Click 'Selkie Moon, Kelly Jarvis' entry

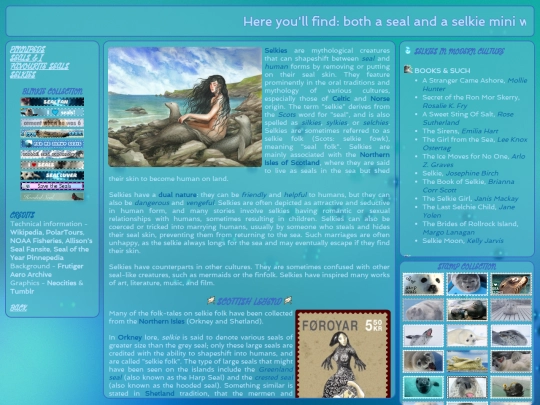tap(463, 241)
